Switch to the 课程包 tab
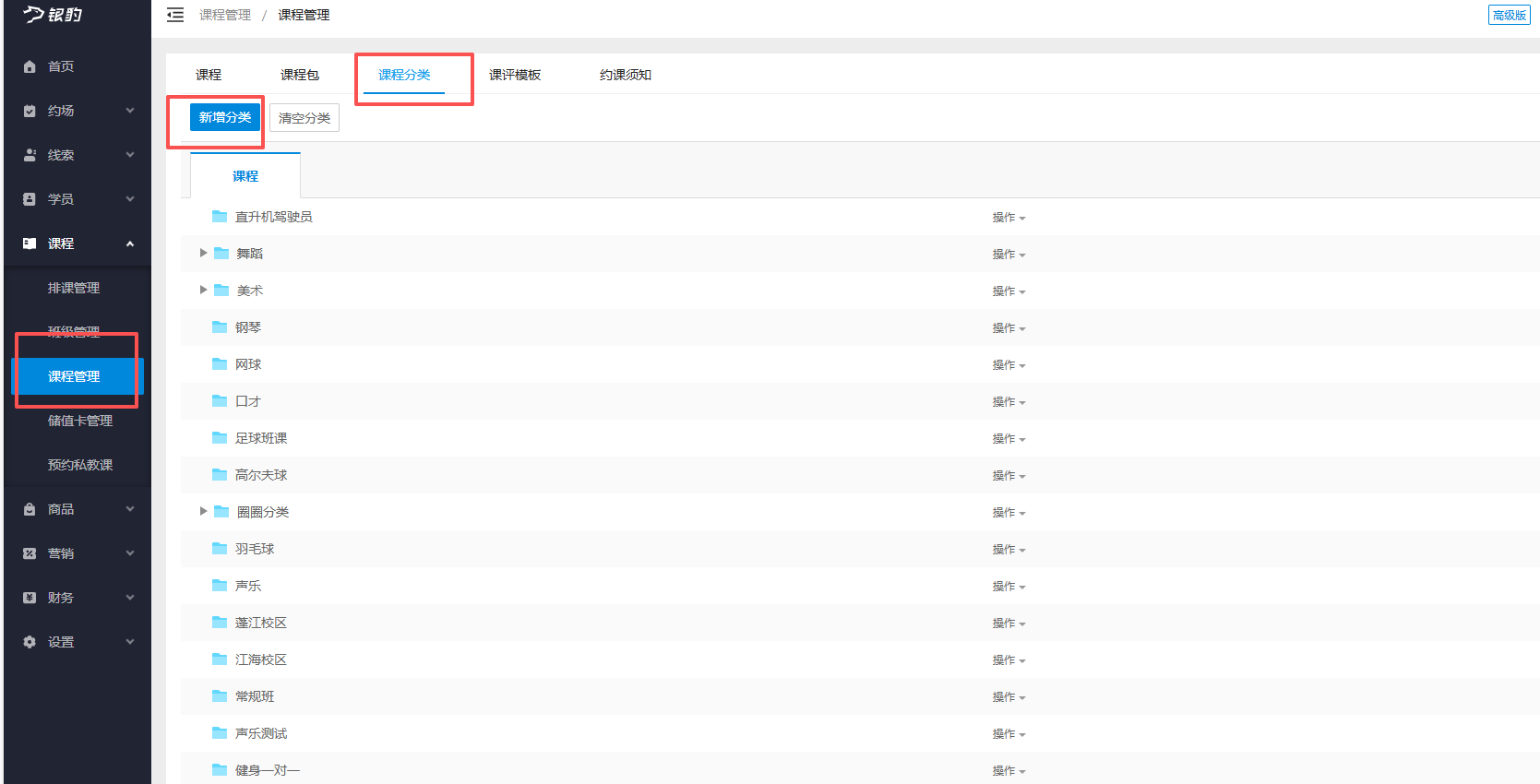This screenshot has height=784, width=1540. point(299,75)
